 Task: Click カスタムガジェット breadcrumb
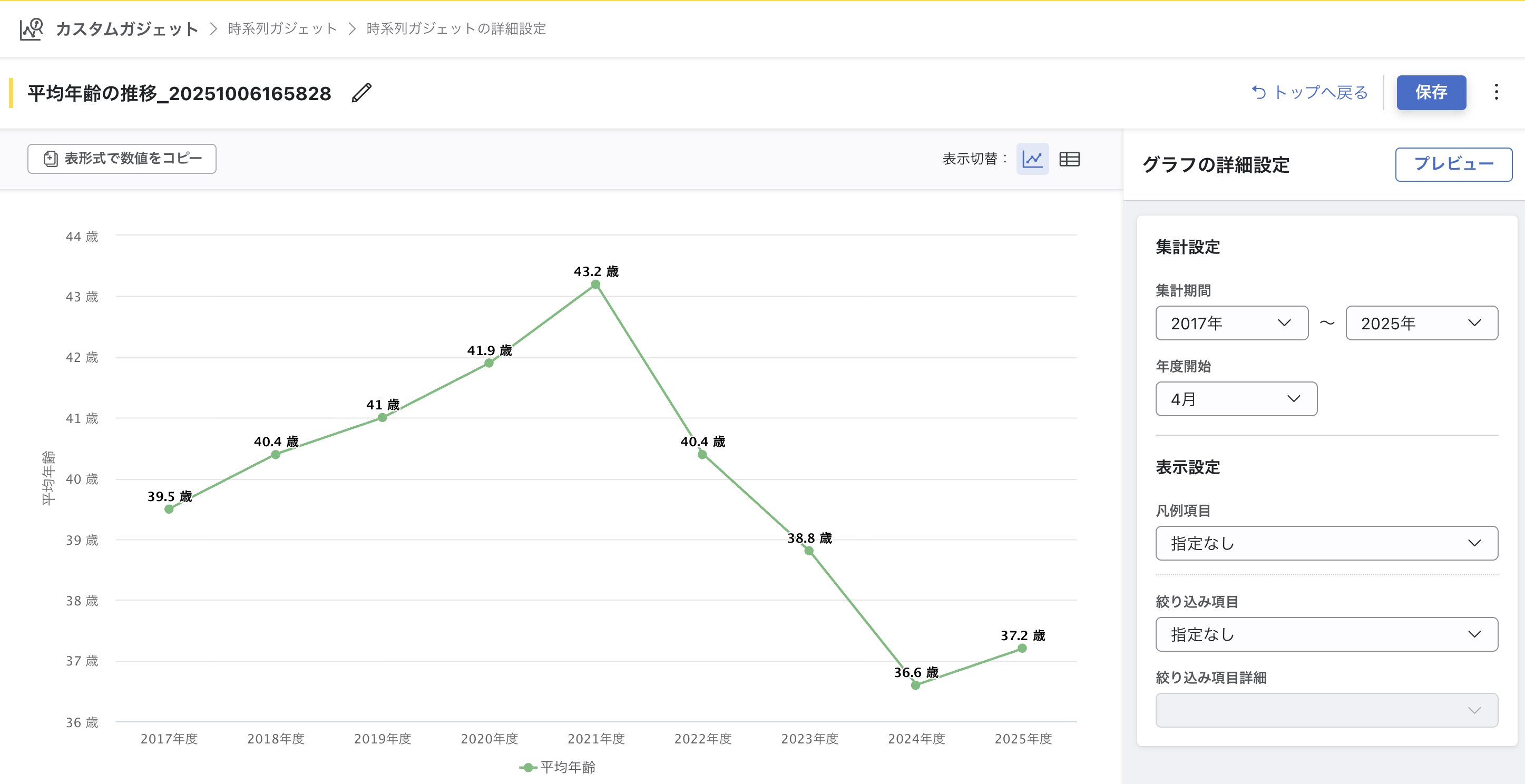[126, 28]
